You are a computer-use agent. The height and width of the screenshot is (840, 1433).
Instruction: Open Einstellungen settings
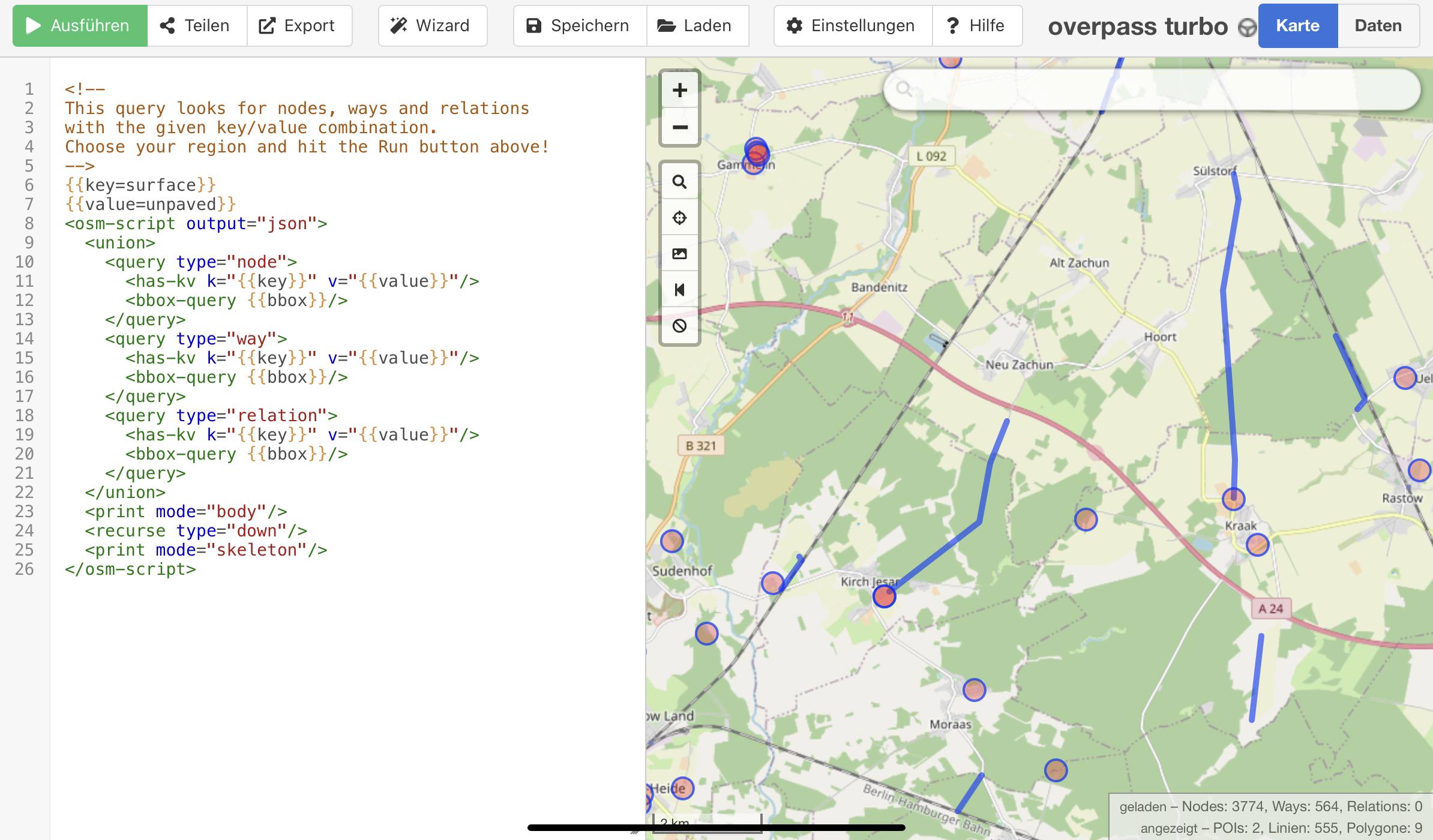pyautogui.click(x=852, y=26)
